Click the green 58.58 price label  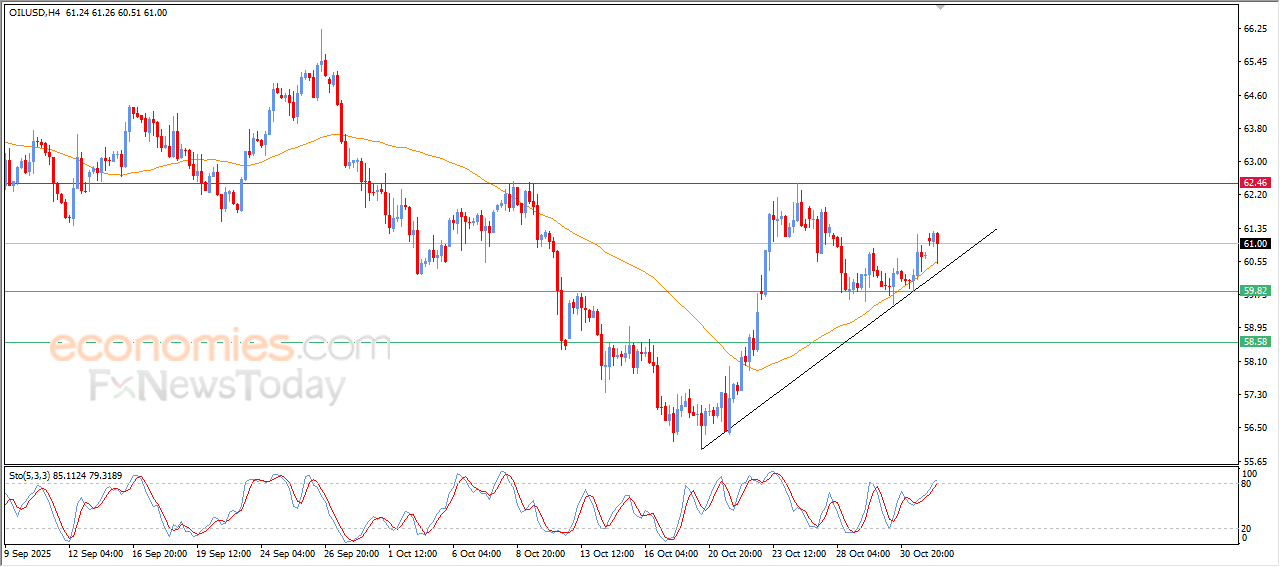tap(1254, 342)
